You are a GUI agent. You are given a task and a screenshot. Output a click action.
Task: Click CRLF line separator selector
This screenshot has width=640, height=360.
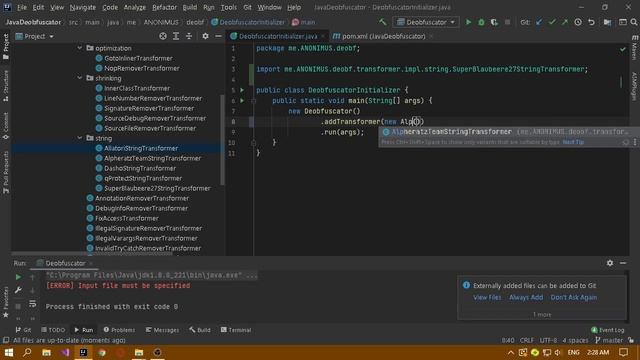[x=527, y=340]
